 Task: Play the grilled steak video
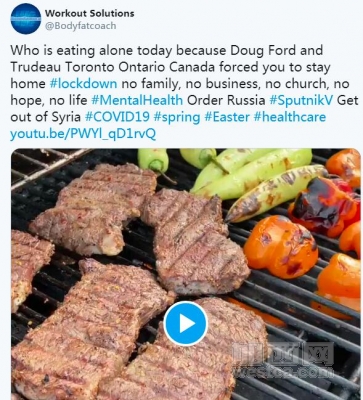point(186,323)
